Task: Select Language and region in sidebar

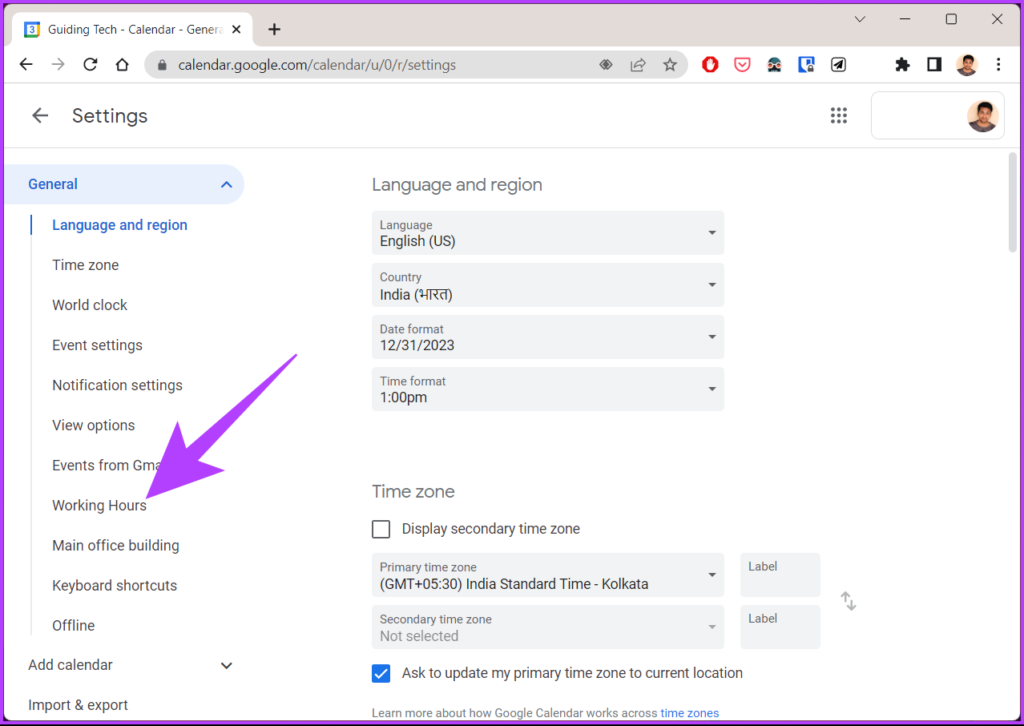Action: pyautogui.click(x=120, y=225)
